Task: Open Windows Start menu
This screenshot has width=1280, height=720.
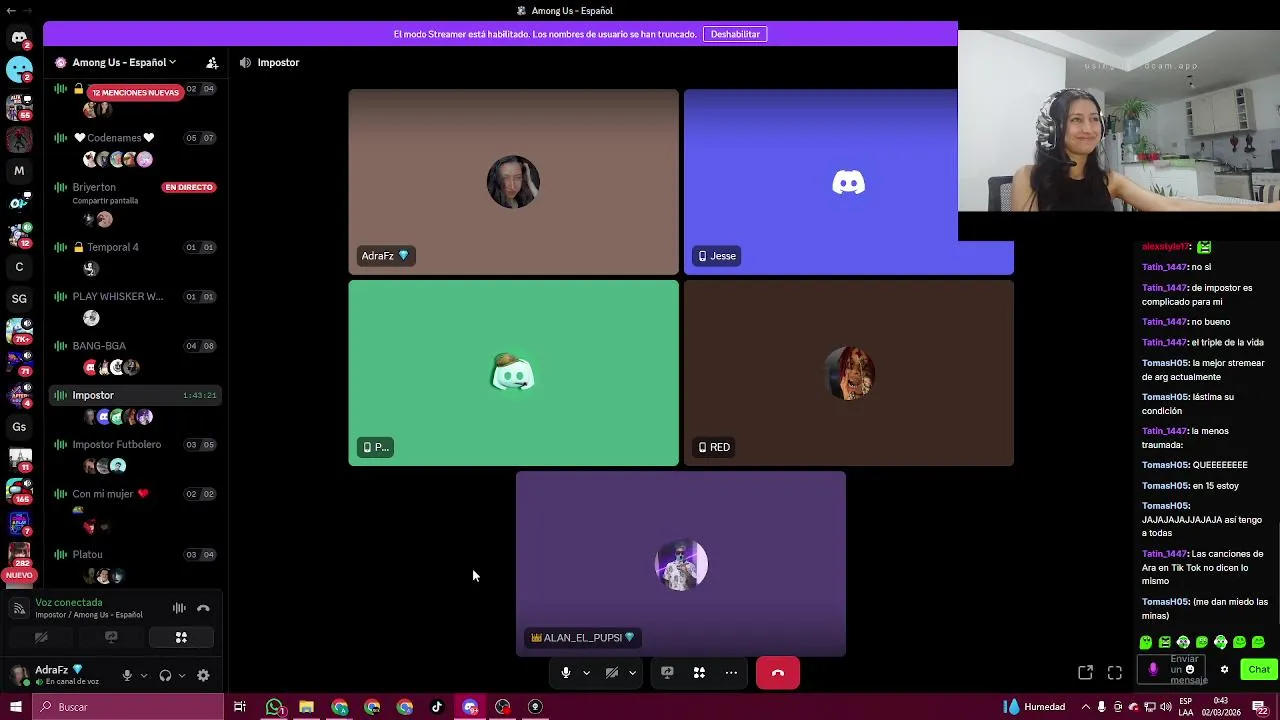Action: point(16,707)
